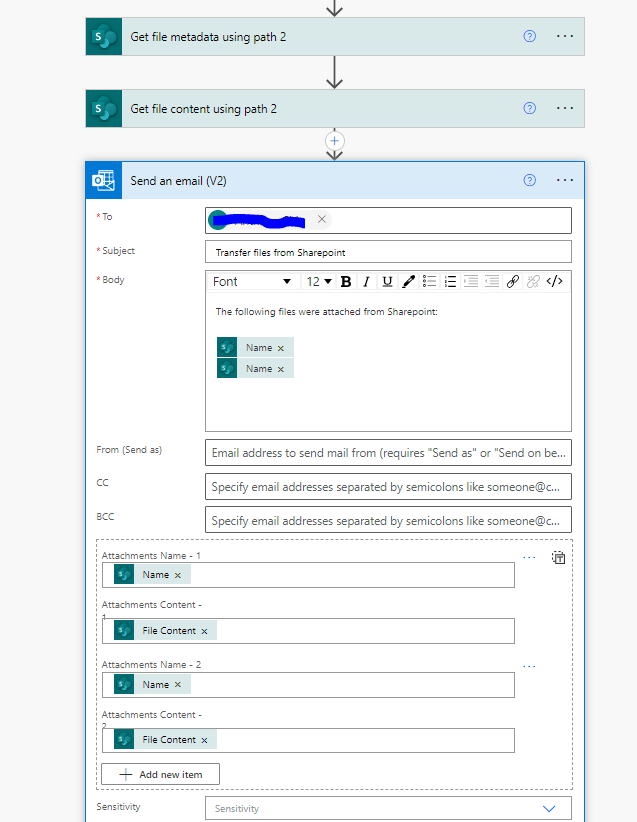Click Add new item button
This screenshot has width=637, height=822.
point(160,774)
